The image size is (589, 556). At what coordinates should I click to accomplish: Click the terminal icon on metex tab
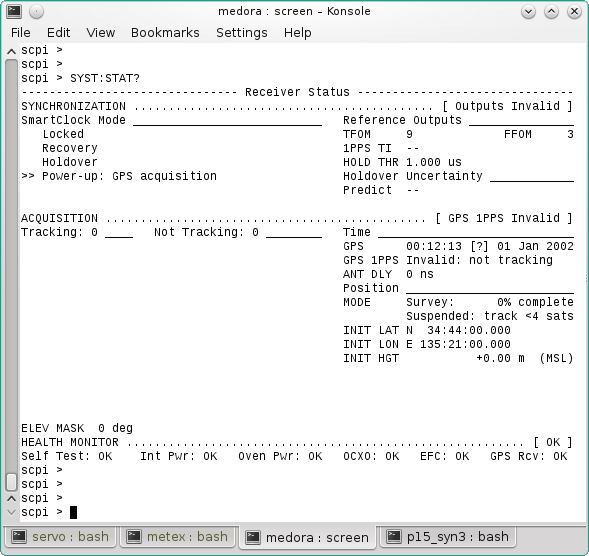pos(133,536)
